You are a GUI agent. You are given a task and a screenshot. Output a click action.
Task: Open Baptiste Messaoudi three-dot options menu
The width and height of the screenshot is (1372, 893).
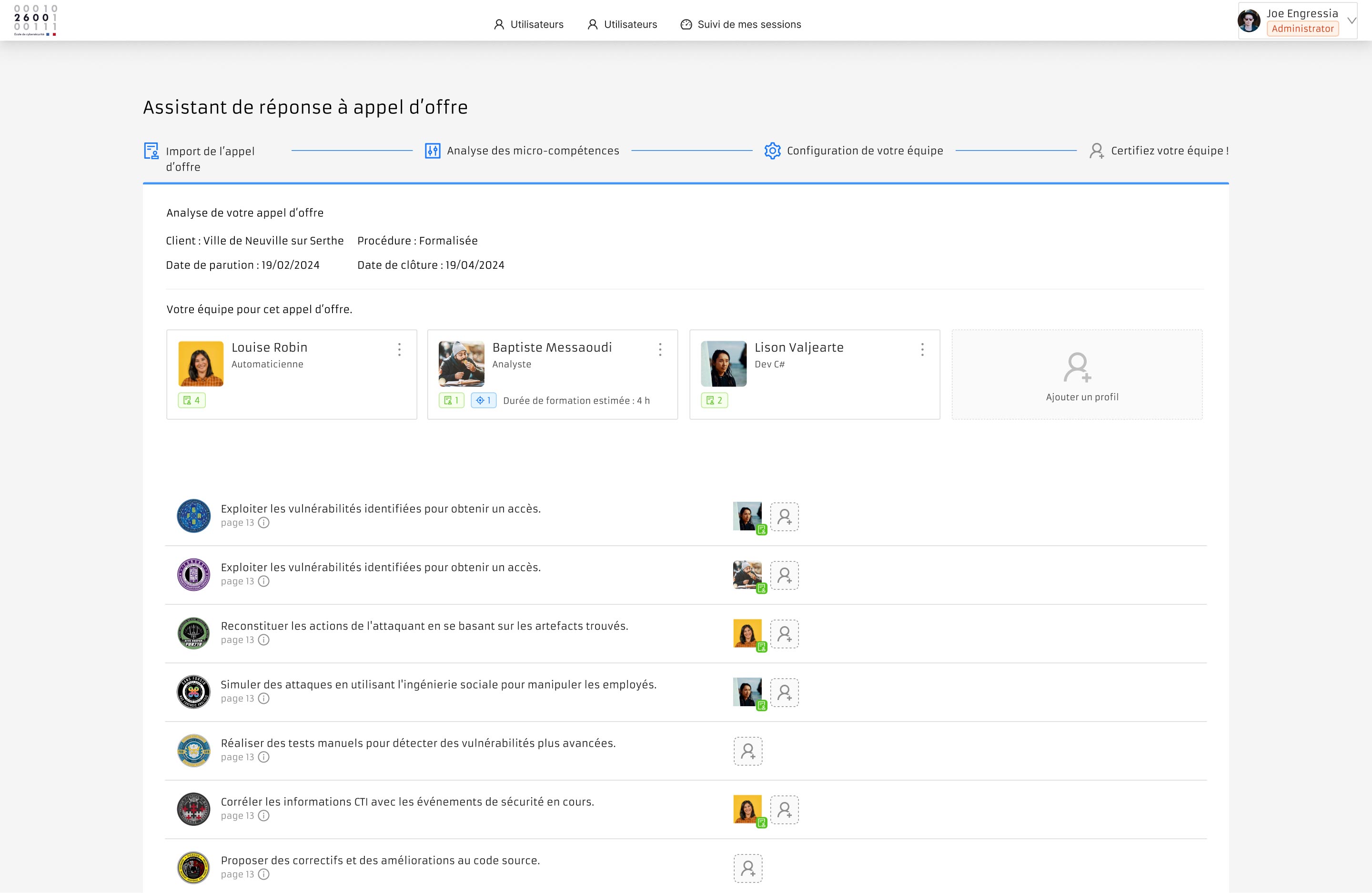point(660,349)
